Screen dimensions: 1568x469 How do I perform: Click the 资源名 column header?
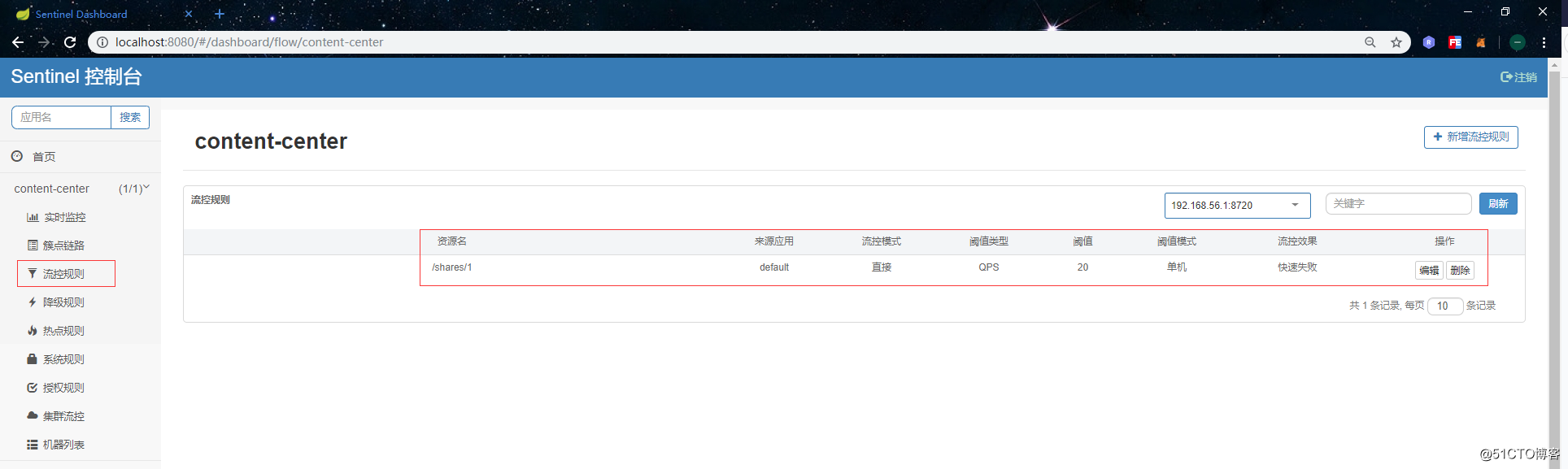(x=452, y=241)
